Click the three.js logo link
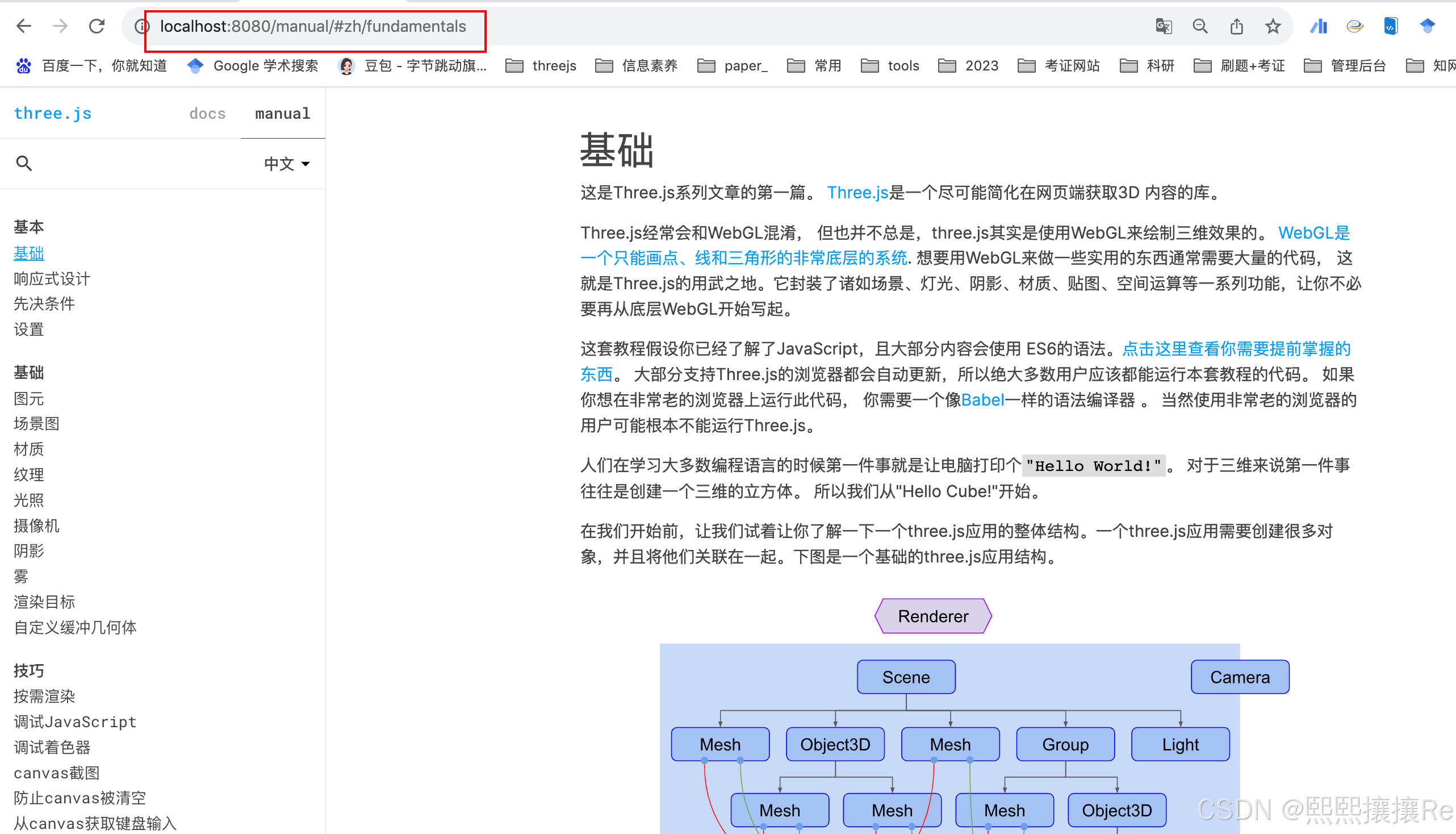 (x=53, y=114)
